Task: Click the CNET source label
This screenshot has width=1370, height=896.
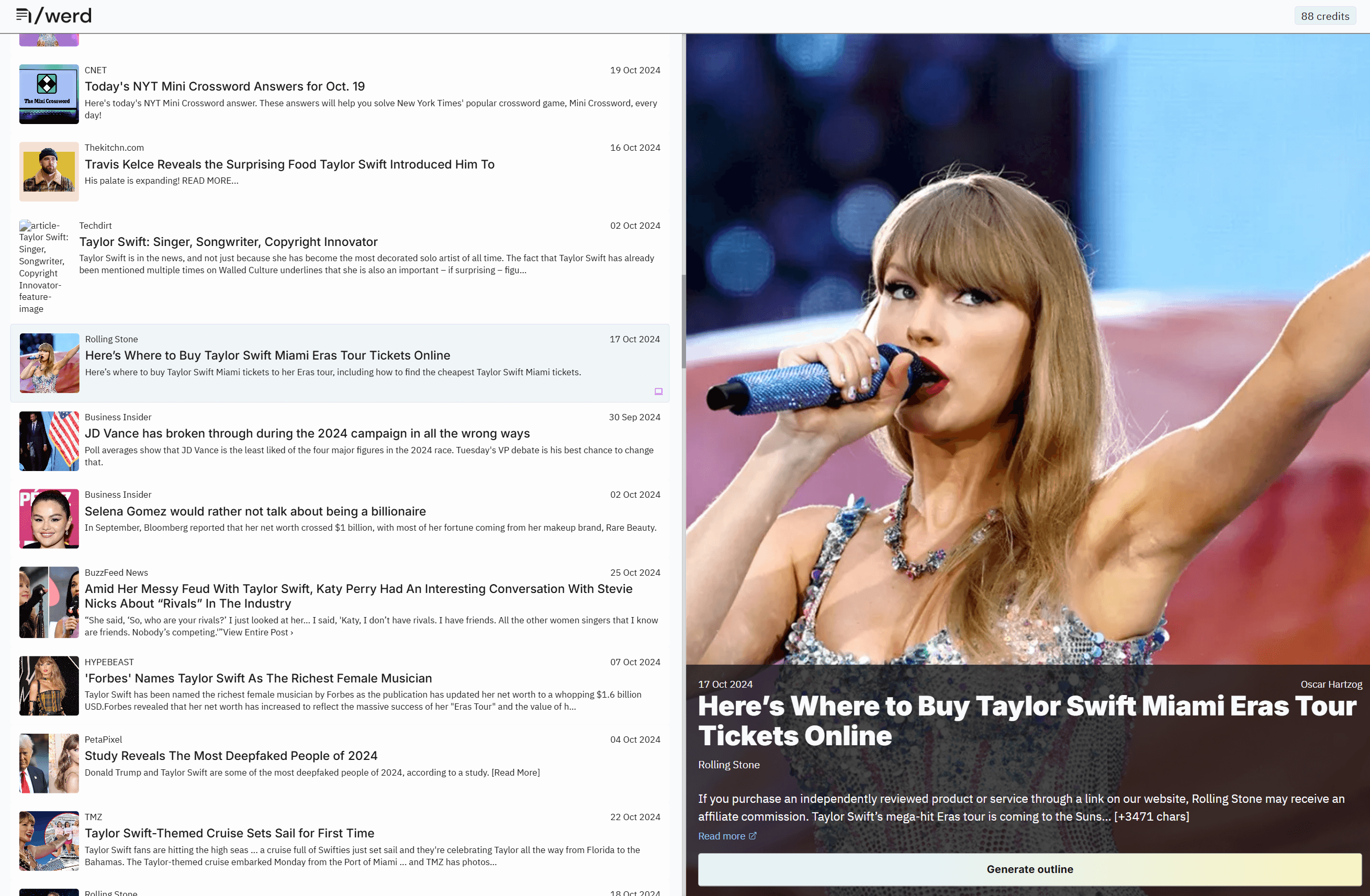Action: 96,70
